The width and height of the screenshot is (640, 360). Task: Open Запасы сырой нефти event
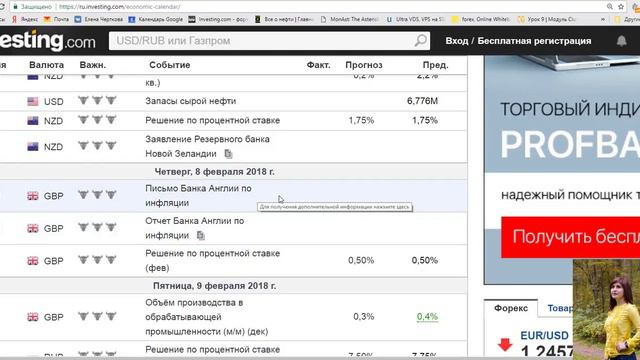coord(191,101)
